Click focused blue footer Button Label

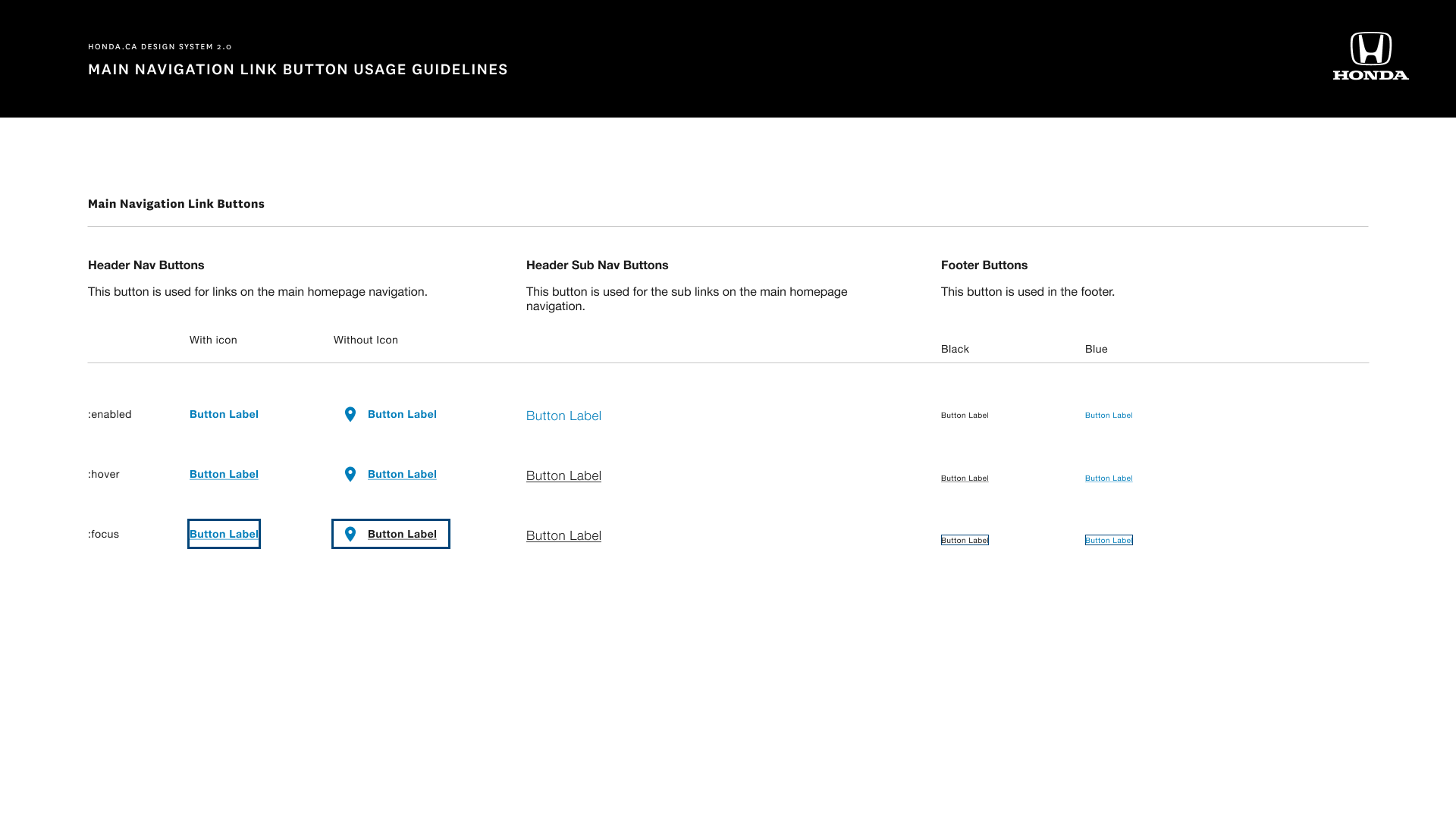point(1109,540)
